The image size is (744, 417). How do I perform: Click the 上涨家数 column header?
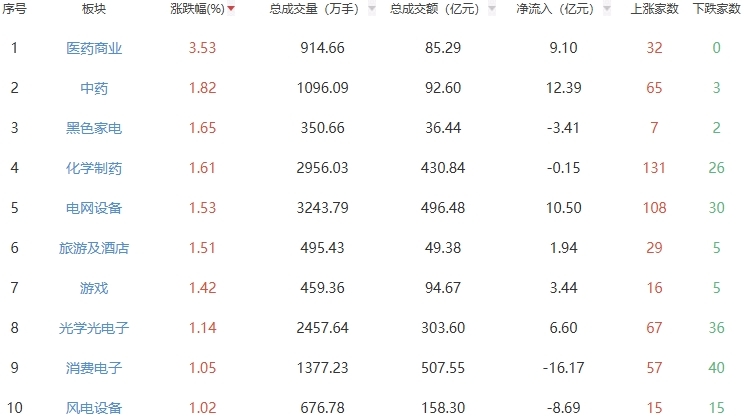pos(655,9)
